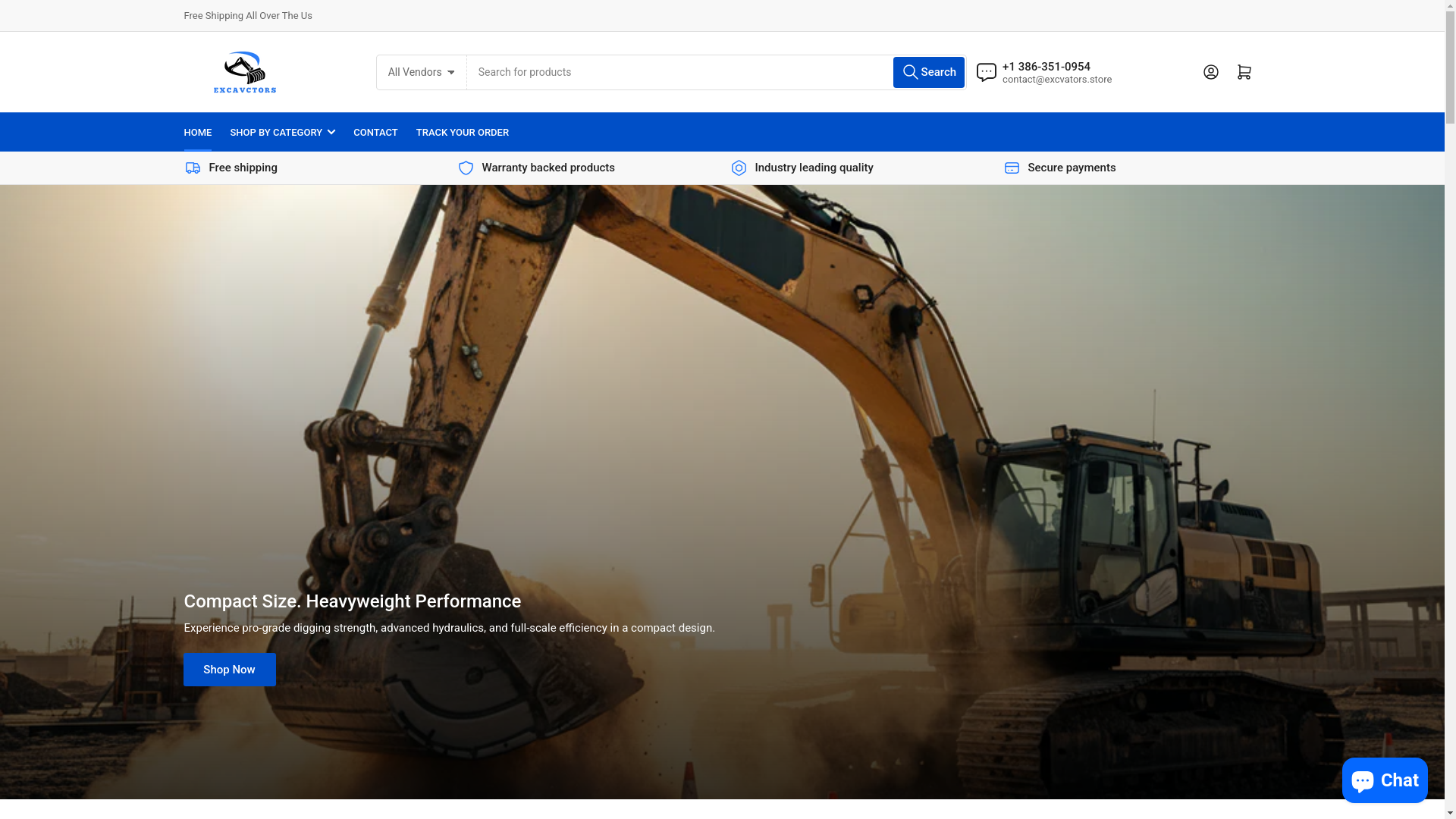This screenshot has height=819, width=1456.
Task: Click the warranty shield icon
Action: point(466,168)
